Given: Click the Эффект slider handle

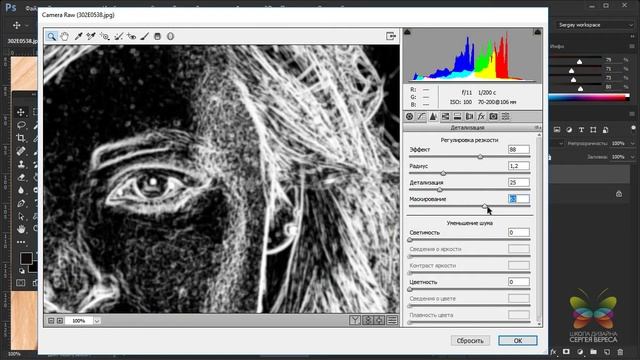Looking at the screenshot, I should click(480, 157).
